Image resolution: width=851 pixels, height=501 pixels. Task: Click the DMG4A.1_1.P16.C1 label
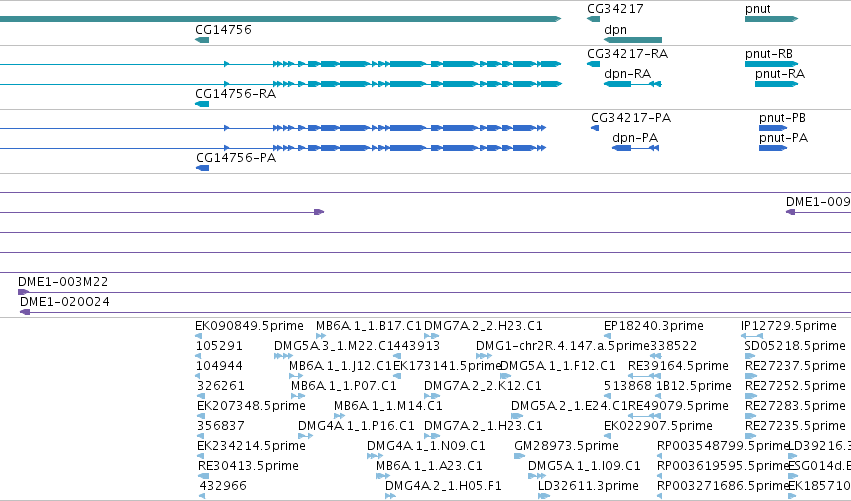click(x=356, y=426)
